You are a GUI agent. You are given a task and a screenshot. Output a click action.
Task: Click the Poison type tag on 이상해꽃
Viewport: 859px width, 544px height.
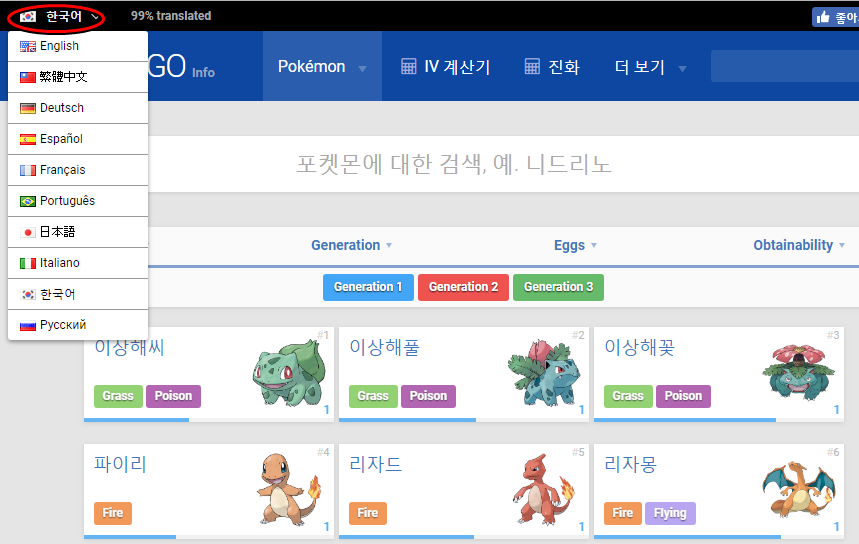tap(683, 396)
